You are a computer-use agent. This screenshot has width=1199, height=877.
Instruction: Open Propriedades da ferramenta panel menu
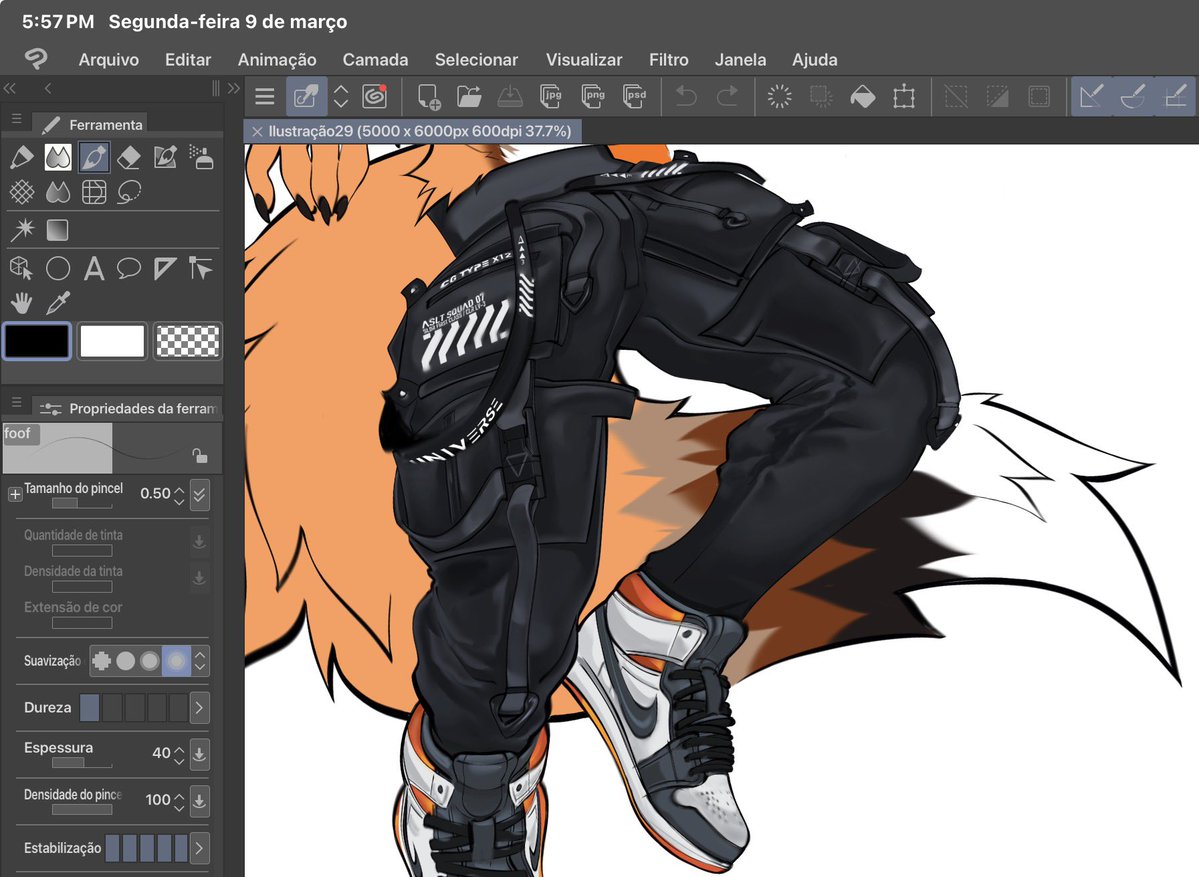[x=16, y=402]
